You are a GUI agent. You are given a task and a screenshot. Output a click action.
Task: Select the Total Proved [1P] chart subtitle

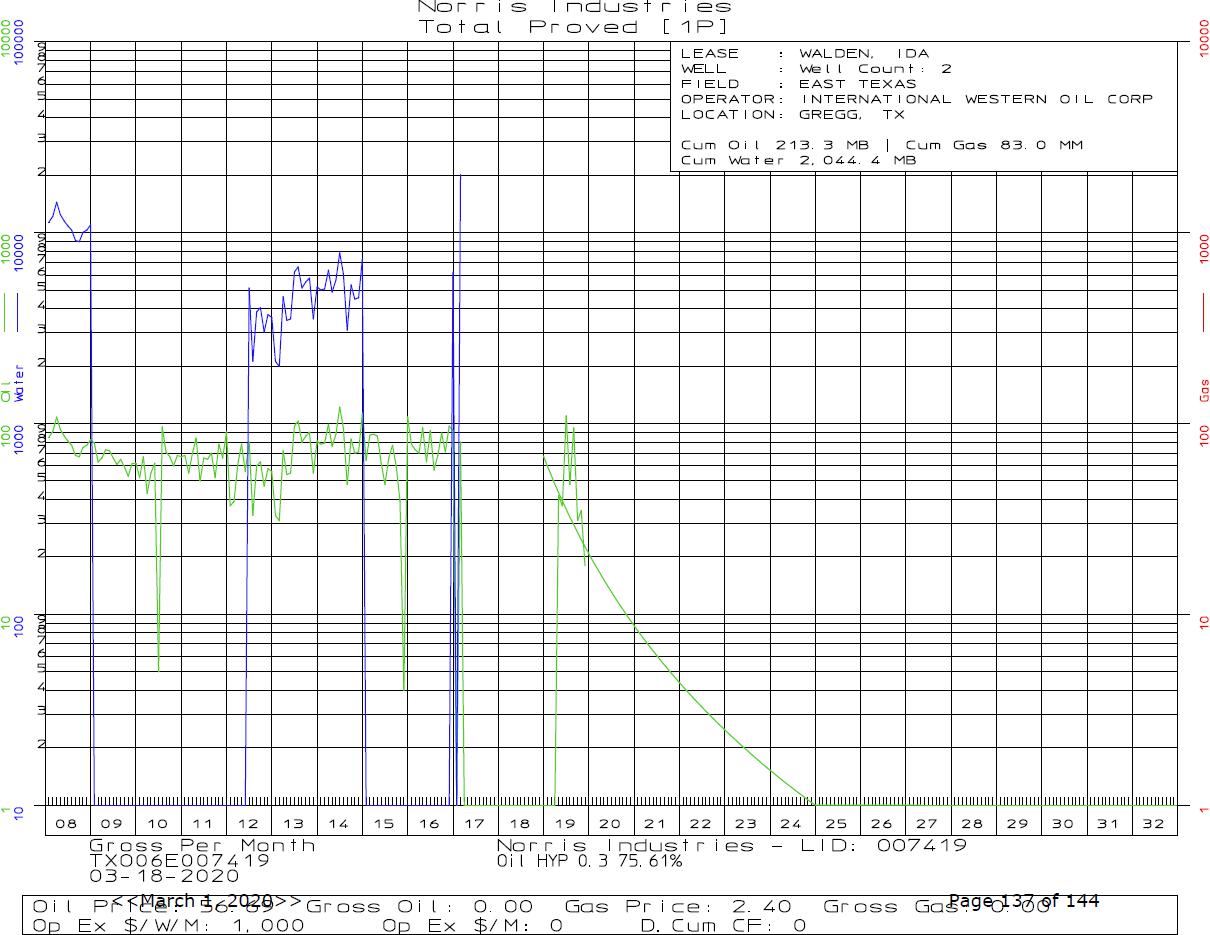574,27
